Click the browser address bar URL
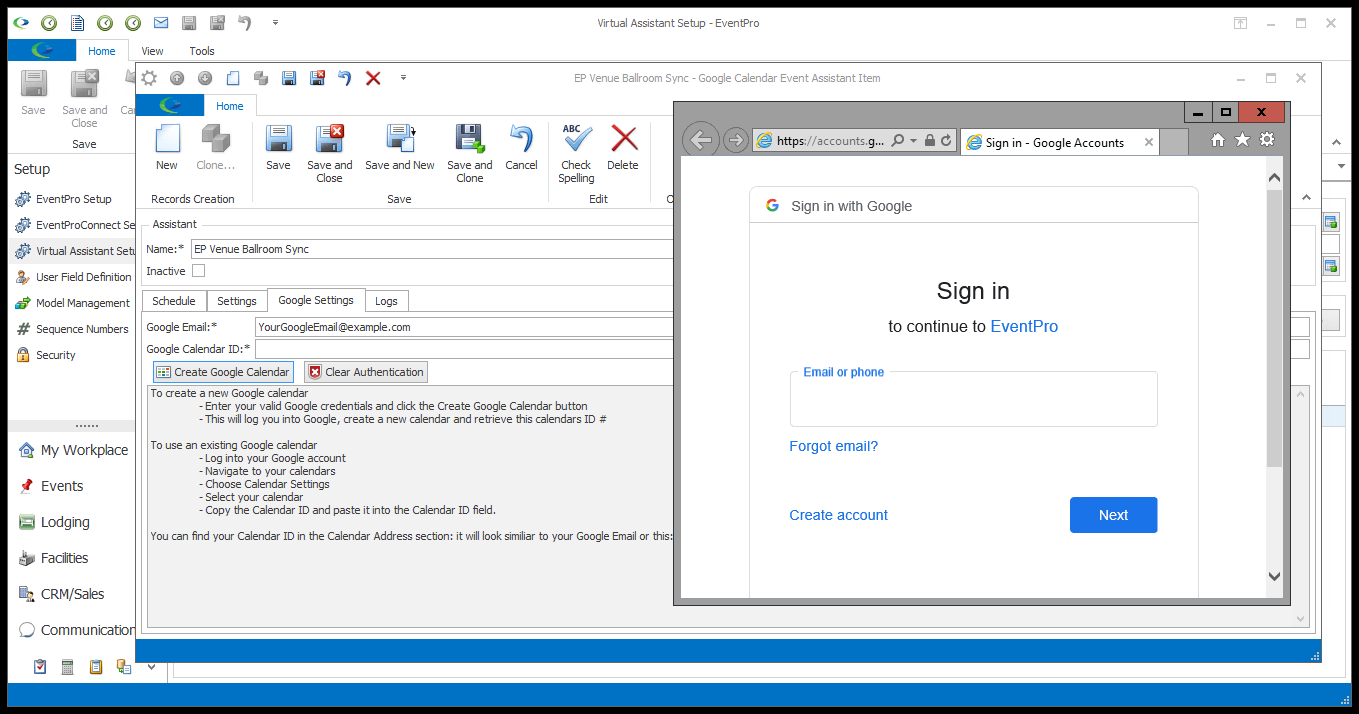 pos(830,141)
